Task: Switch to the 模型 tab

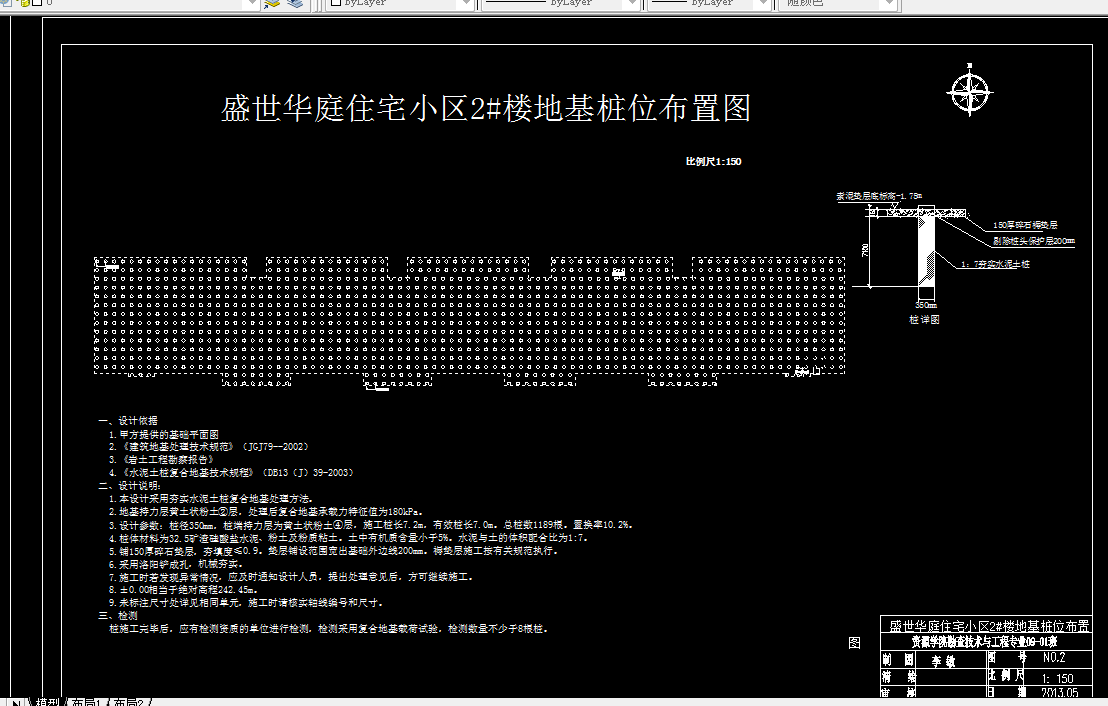Action: point(47,702)
